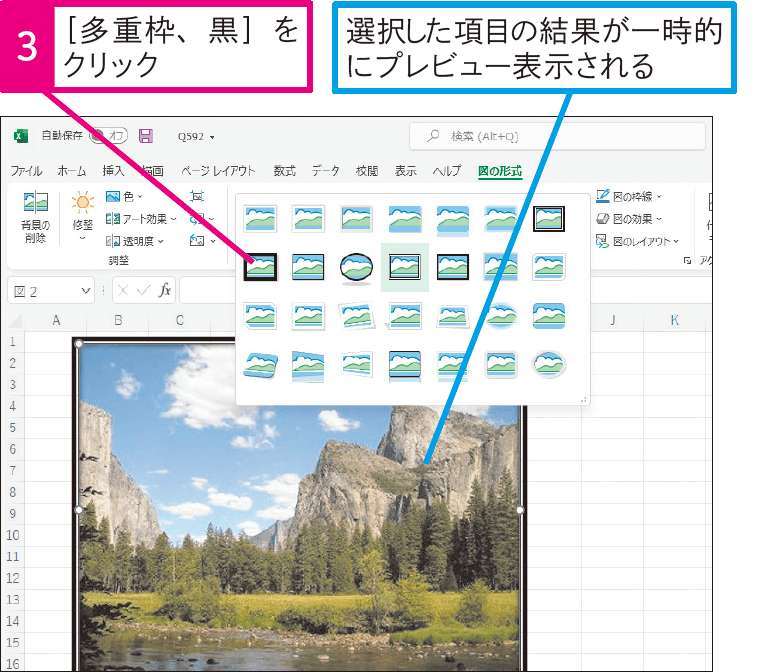Viewport: 783px width, 672px height.
Task: Open the 修整 corrections menu
Action: tap(82, 216)
